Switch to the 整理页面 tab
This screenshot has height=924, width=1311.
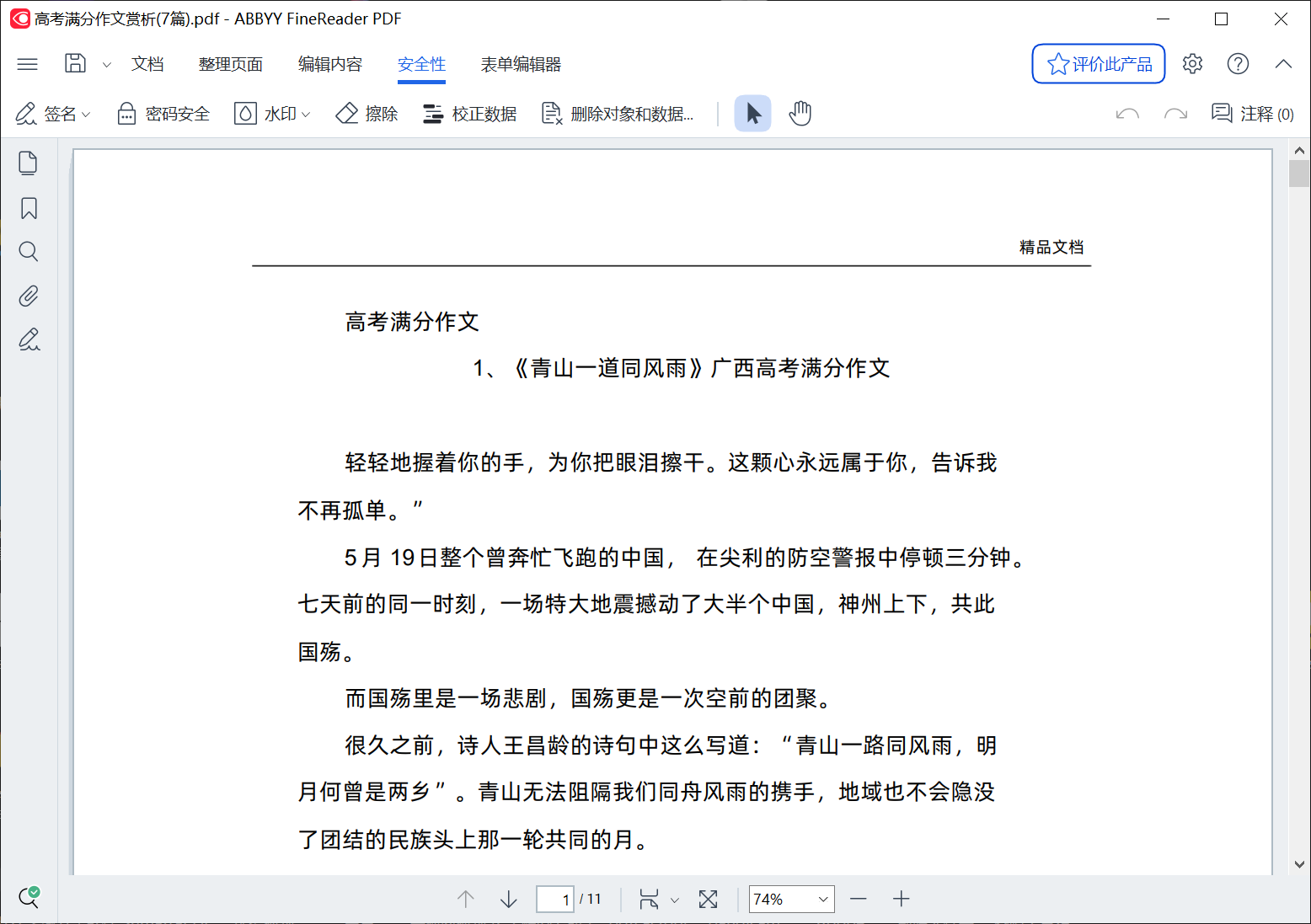point(231,64)
